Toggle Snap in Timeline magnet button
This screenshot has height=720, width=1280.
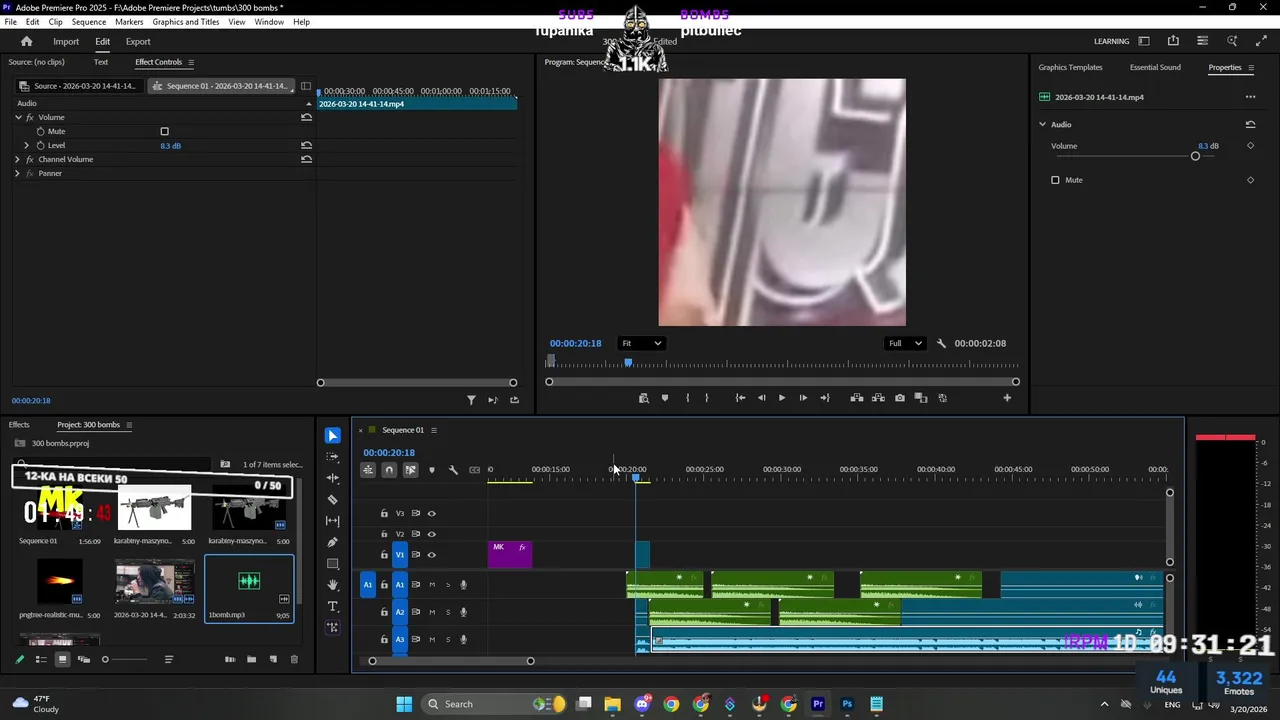pos(389,470)
